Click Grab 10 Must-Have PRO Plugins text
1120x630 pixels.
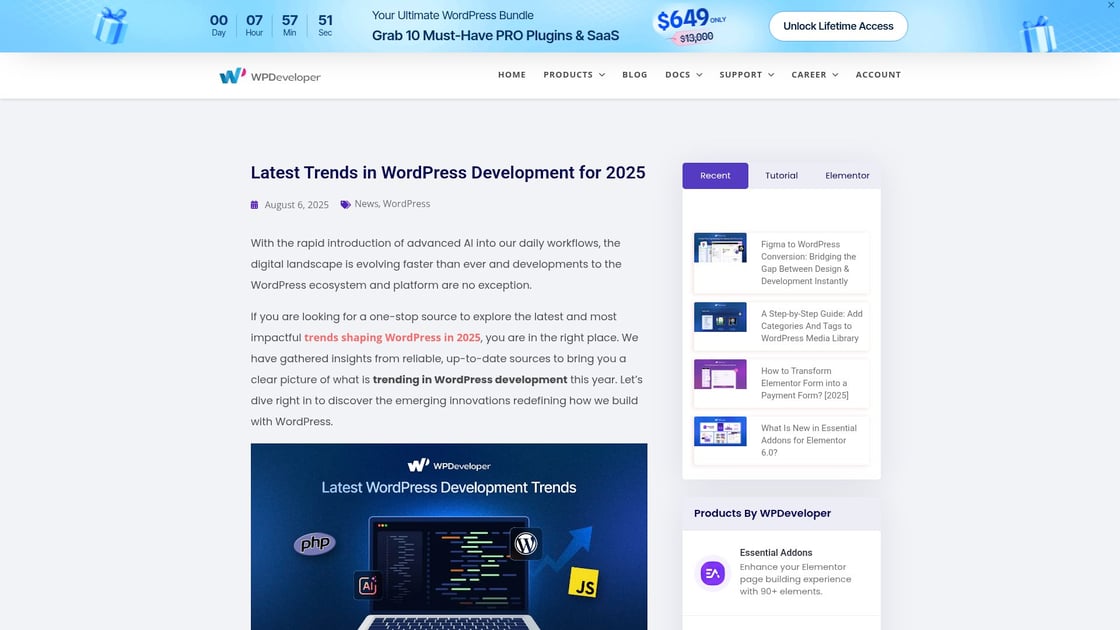pyautogui.click(x=495, y=36)
